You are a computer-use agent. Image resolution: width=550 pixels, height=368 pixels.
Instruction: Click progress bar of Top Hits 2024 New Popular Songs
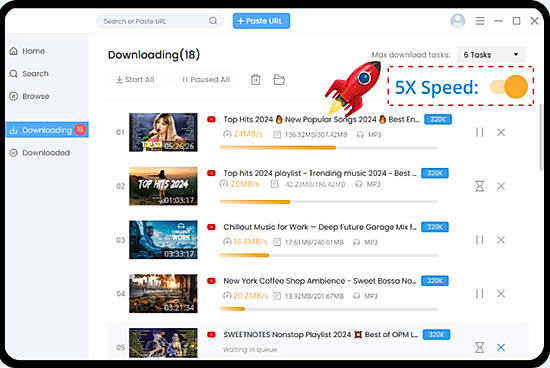pyautogui.click(x=329, y=148)
